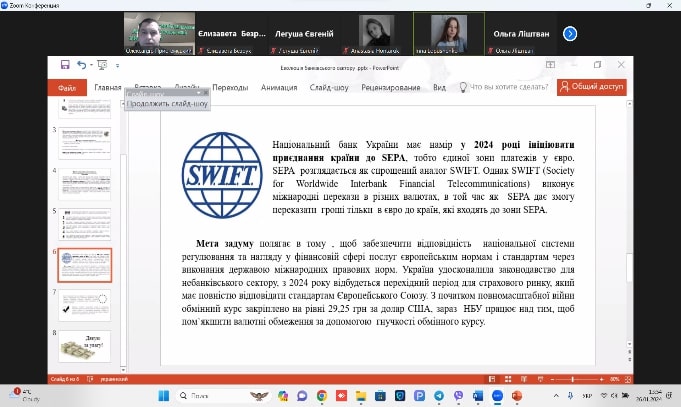Click the 'Что вы хотите сделать?' search field

(504, 87)
